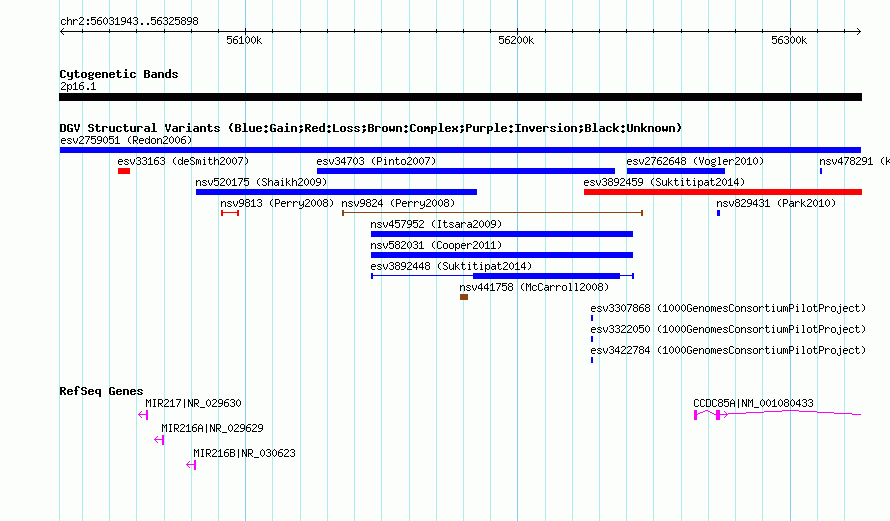
Task: Click the nsv582031 (Cooper2011) label
Action: point(436,245)
